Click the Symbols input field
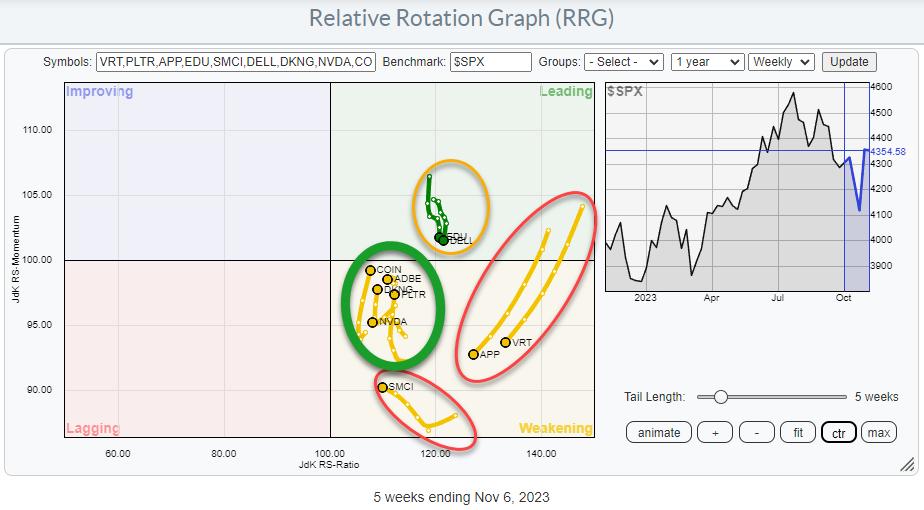This screenshot has width=924, height=510. point(236,62)
